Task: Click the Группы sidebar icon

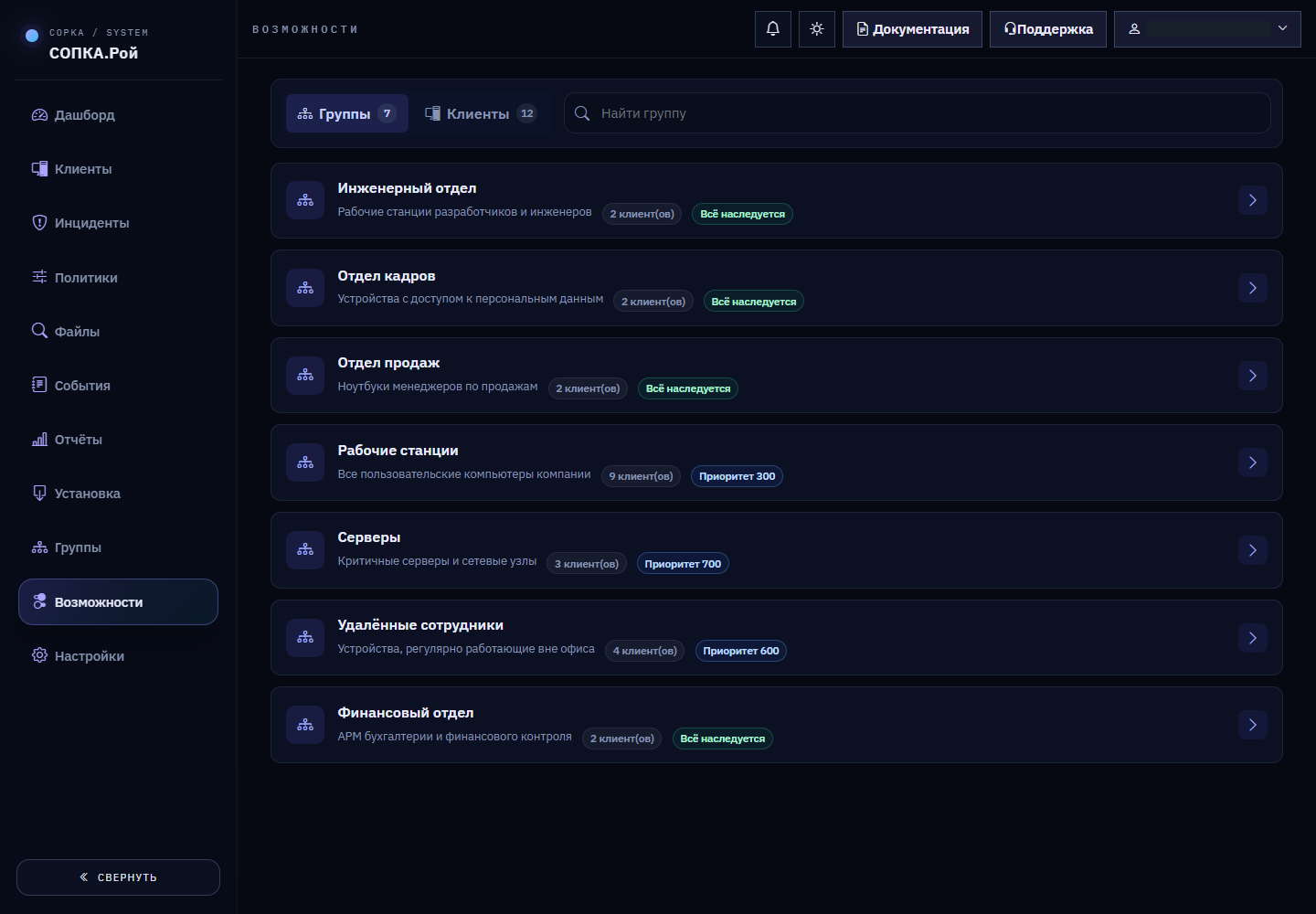Action: [39, 547]
